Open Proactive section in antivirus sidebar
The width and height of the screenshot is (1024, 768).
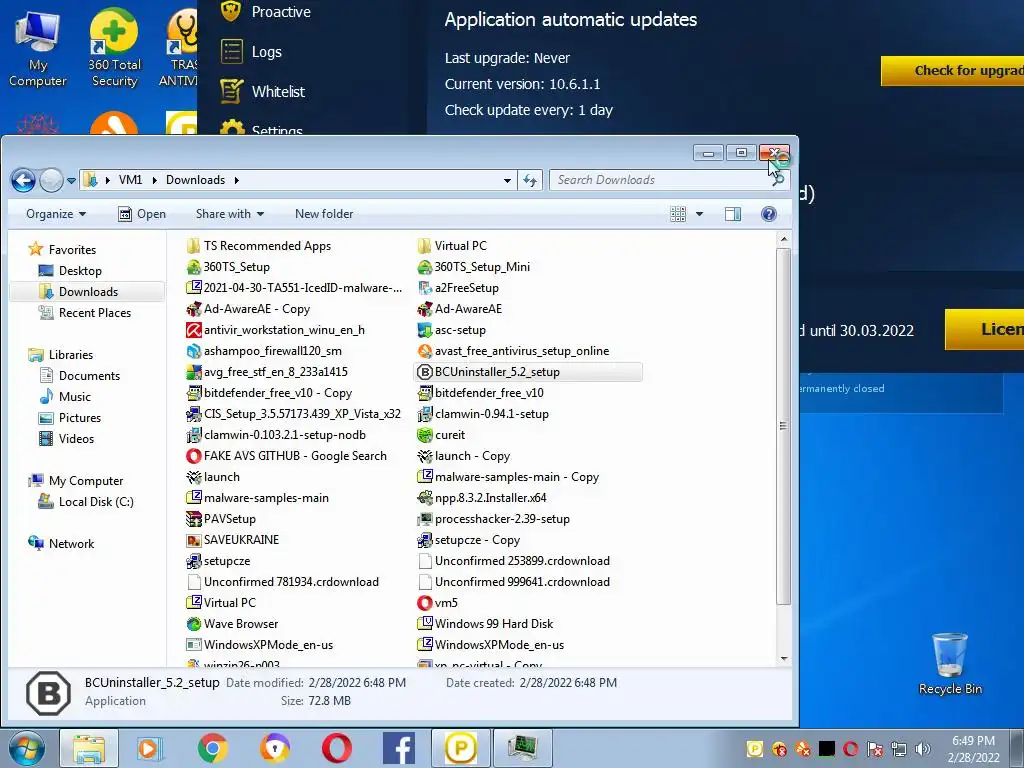[x=265, y=12]
